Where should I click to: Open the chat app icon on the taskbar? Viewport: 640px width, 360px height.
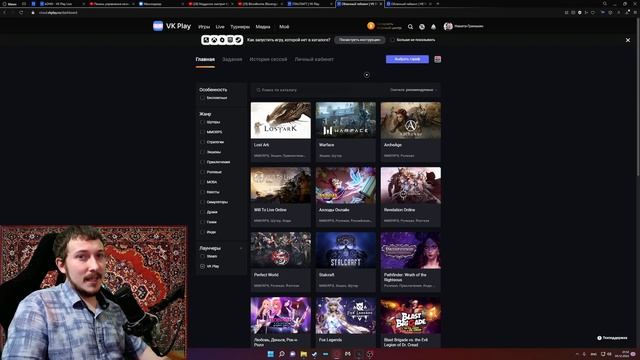[x=293, y=354]
